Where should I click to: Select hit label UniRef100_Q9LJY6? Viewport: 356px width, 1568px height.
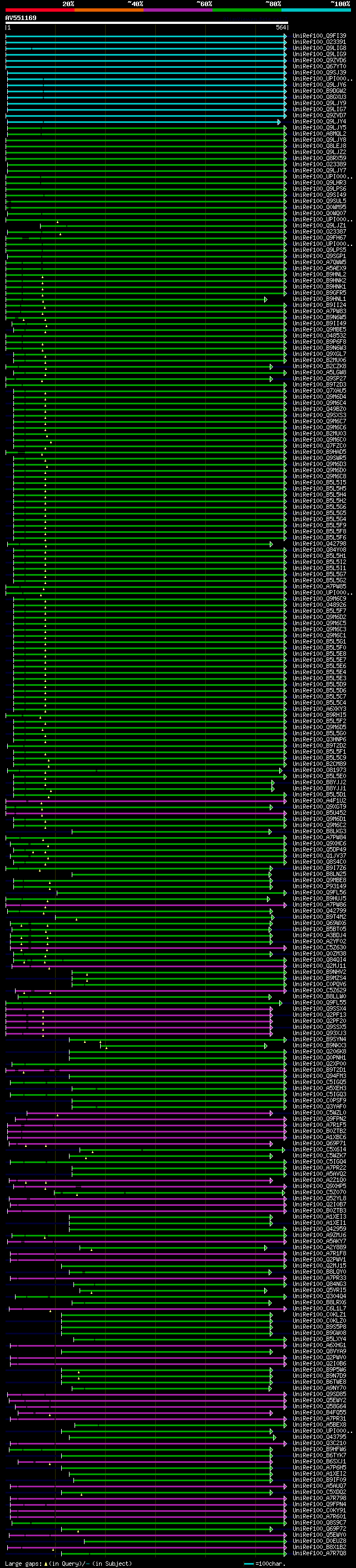[319, 85]
